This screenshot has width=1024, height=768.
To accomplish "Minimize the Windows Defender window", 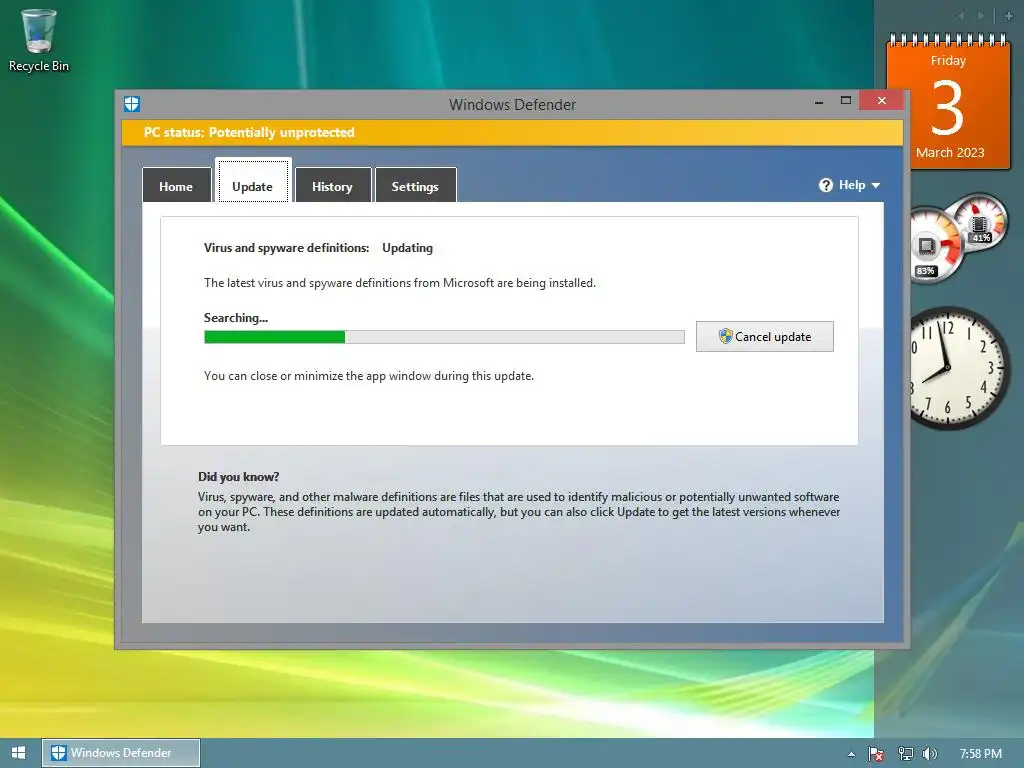I will [819, 101].
